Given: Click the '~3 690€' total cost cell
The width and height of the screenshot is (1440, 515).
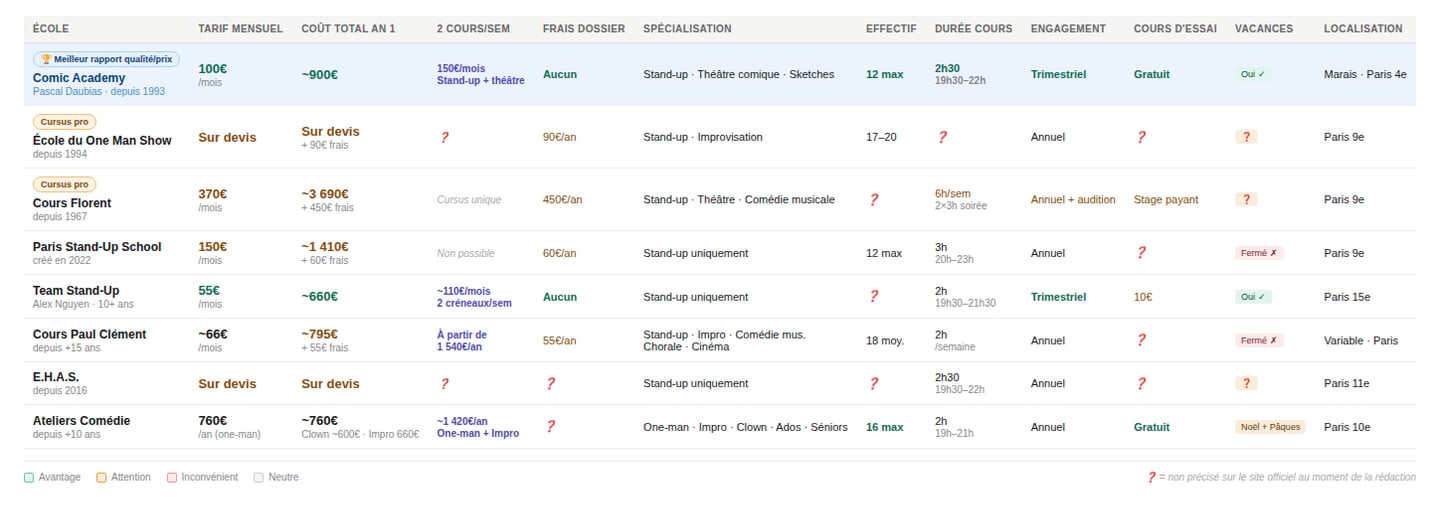Looking at the screenshot, I should pos(325,194).
